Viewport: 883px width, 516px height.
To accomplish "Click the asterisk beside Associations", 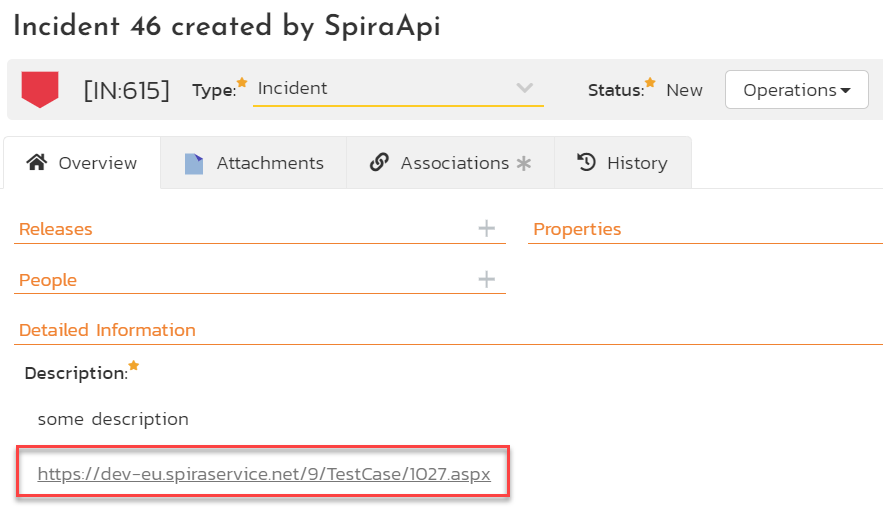I will click(x=523, y=163).
